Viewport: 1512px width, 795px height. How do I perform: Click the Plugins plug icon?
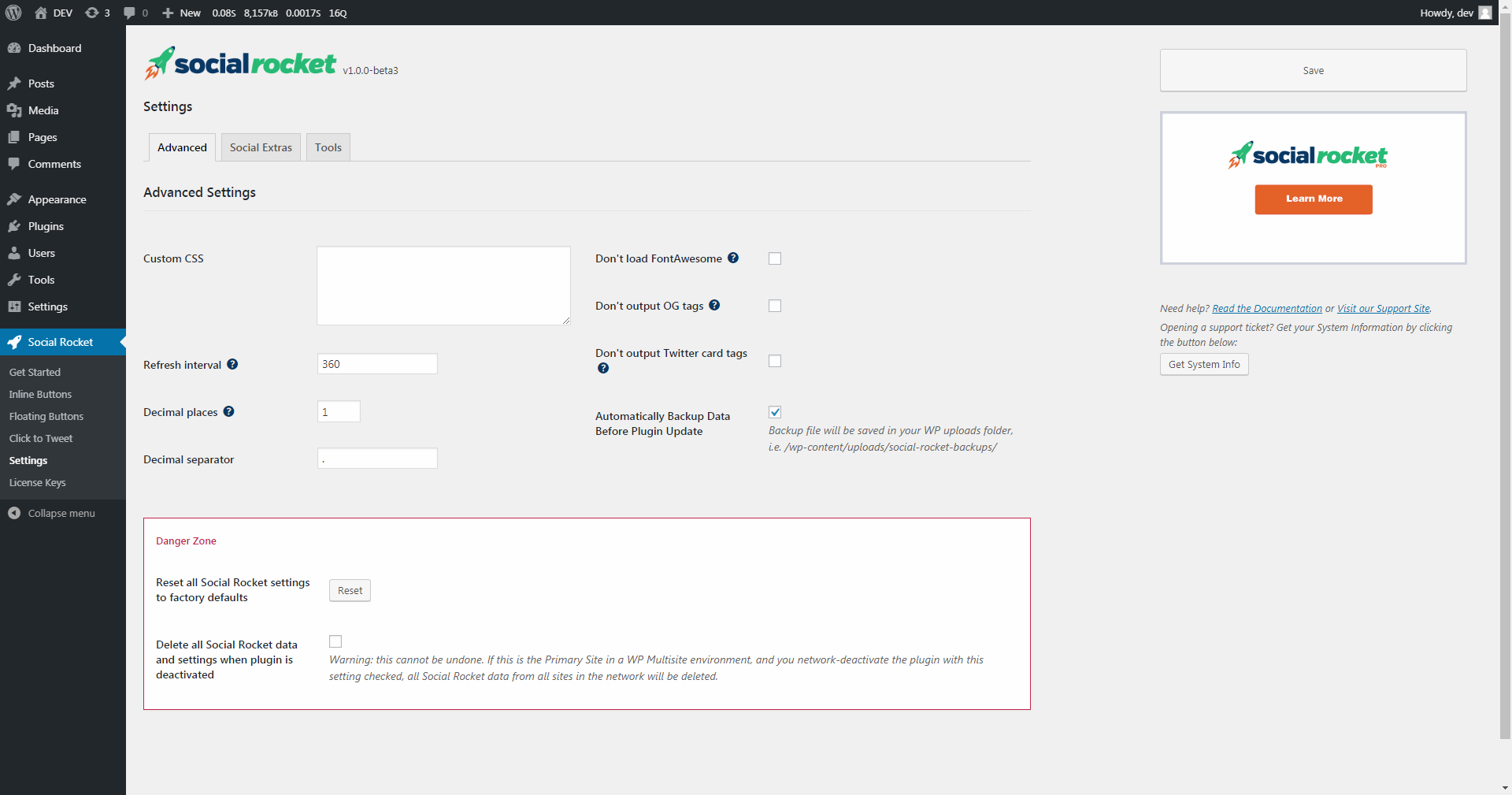pyautogui.click(x=14, y=226)
